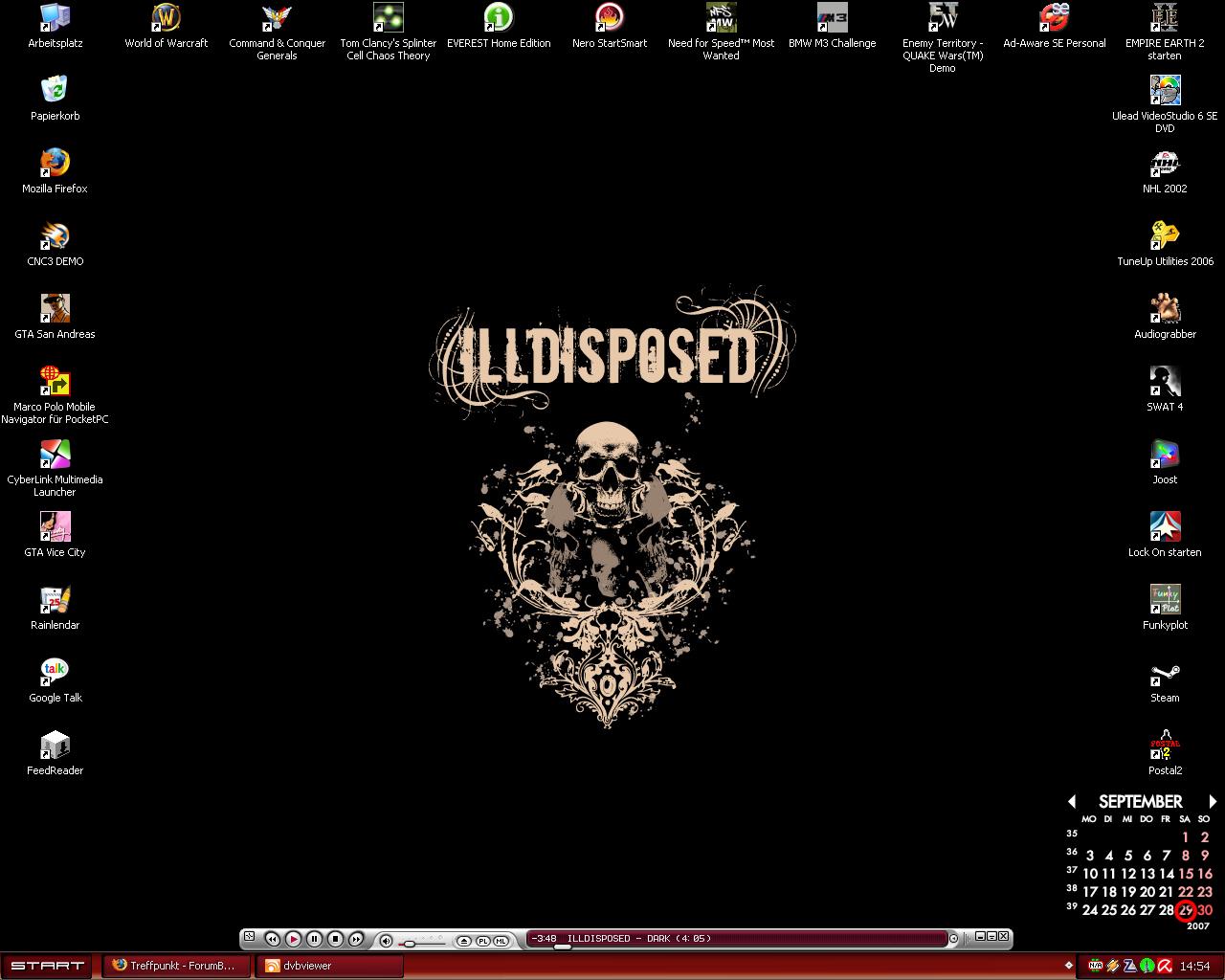The image size is (1225, 980).
Task: Go to previous track in player
Action: (x=272, y=939)
